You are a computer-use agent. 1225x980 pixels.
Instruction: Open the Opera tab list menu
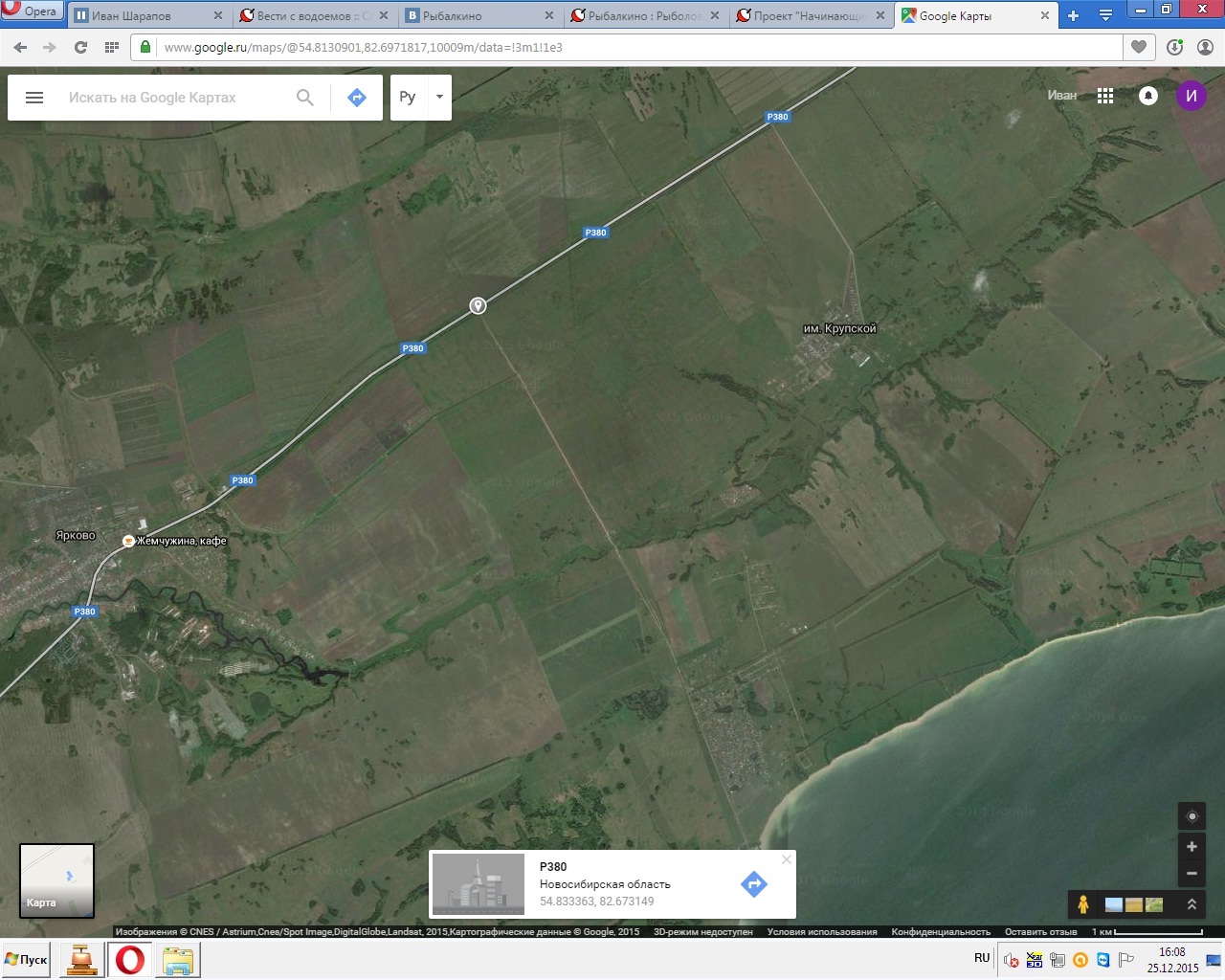tap(1105, 15)
